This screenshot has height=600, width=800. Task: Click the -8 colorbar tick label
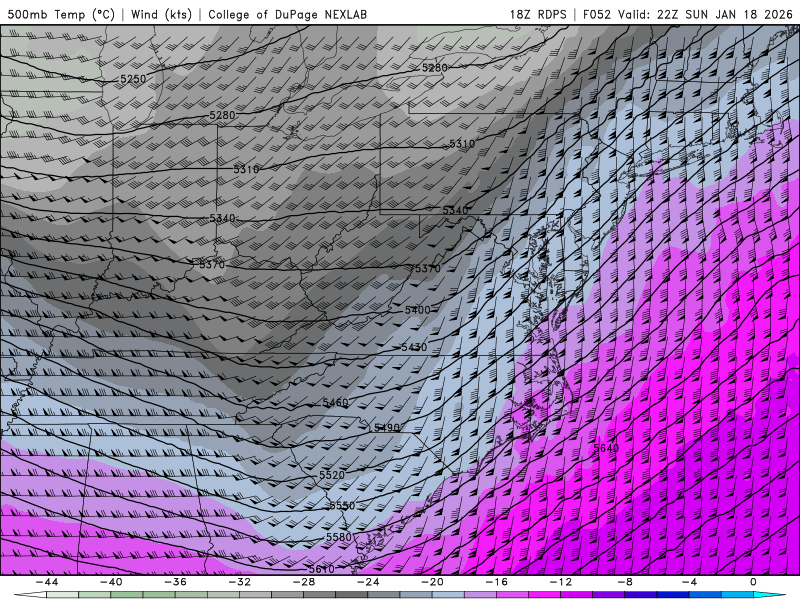pyautogui.click(x=625, y=582)
